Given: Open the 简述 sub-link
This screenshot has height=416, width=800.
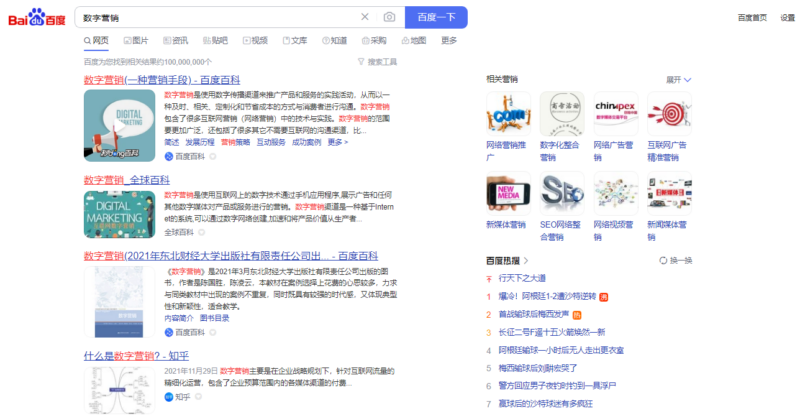Looking at the screenshot, I should [171, 142].
